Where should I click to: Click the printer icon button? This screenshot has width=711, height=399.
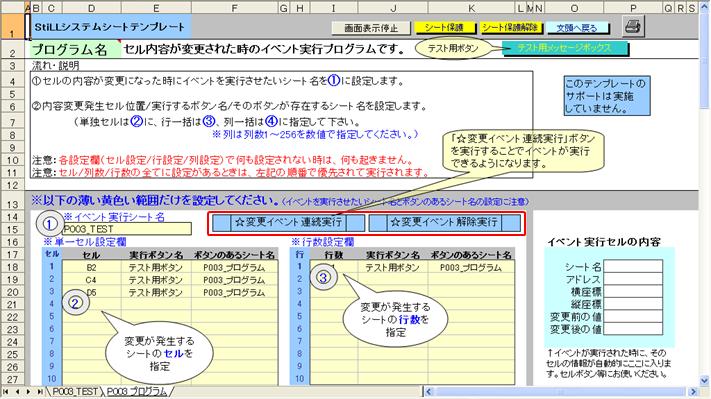point(633,26)
